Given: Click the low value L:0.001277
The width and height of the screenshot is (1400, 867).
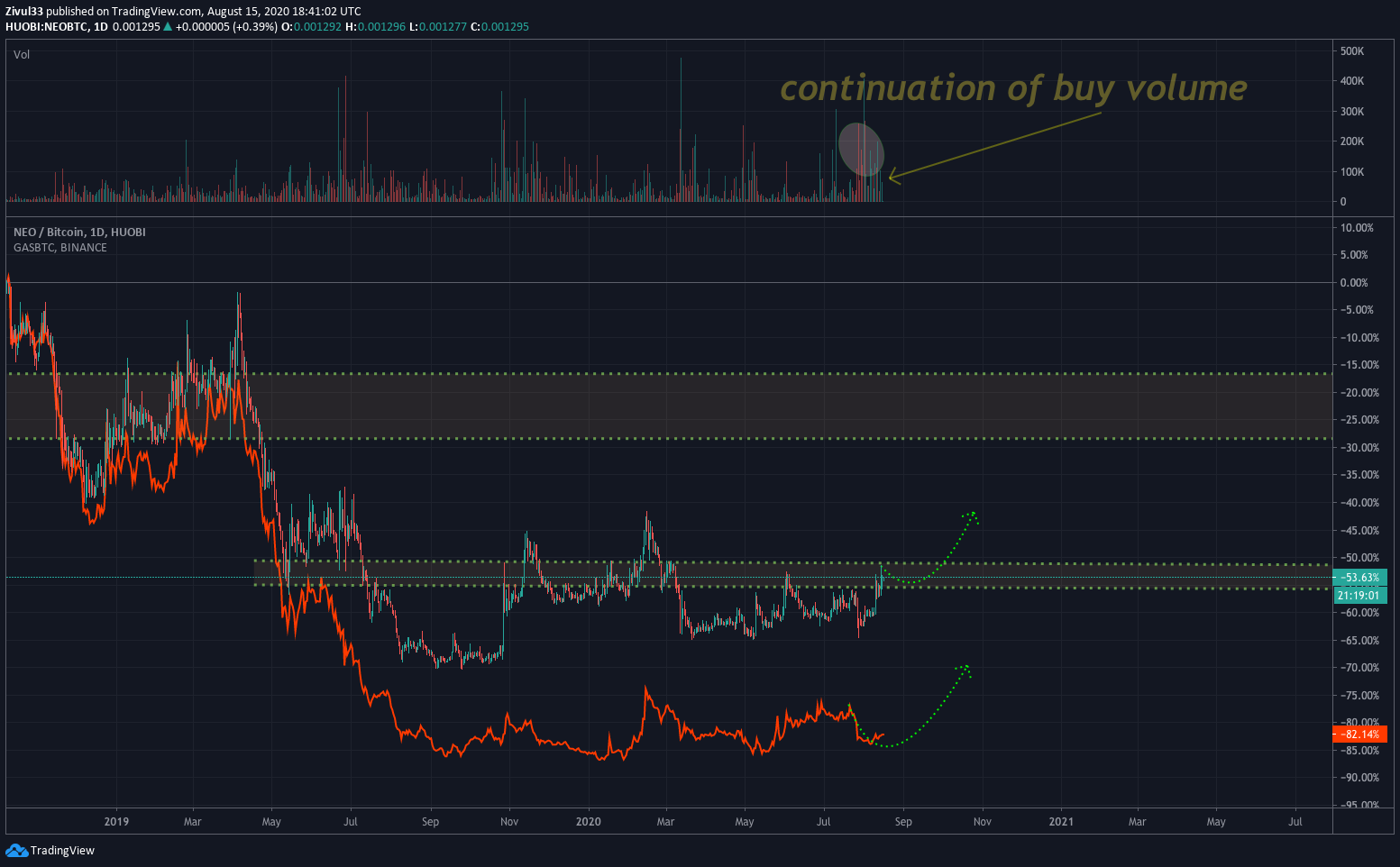Looking at the screenshot, I should point(438,27).
